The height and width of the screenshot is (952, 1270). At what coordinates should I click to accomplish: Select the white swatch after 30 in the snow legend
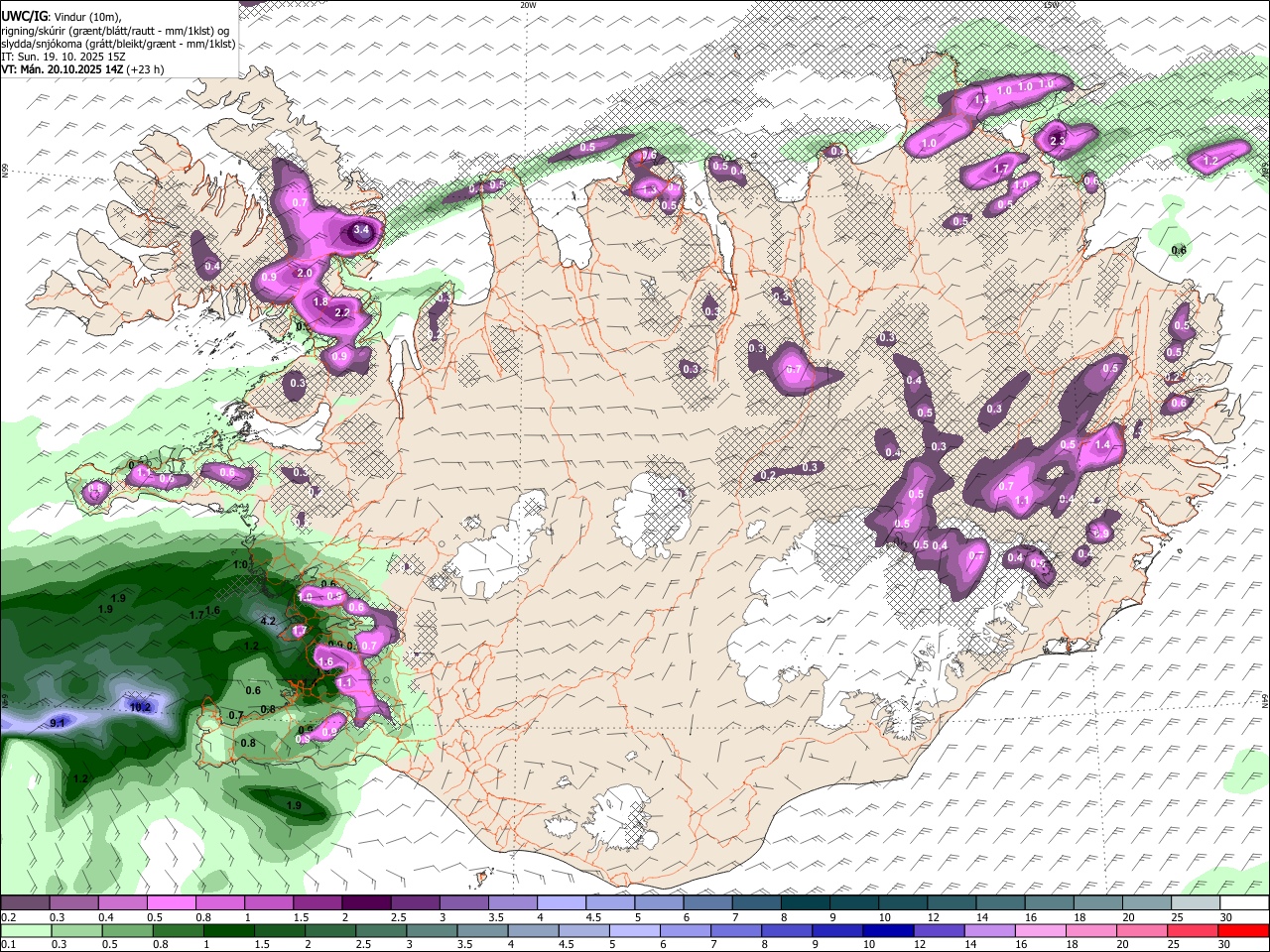coord(1243,902)
